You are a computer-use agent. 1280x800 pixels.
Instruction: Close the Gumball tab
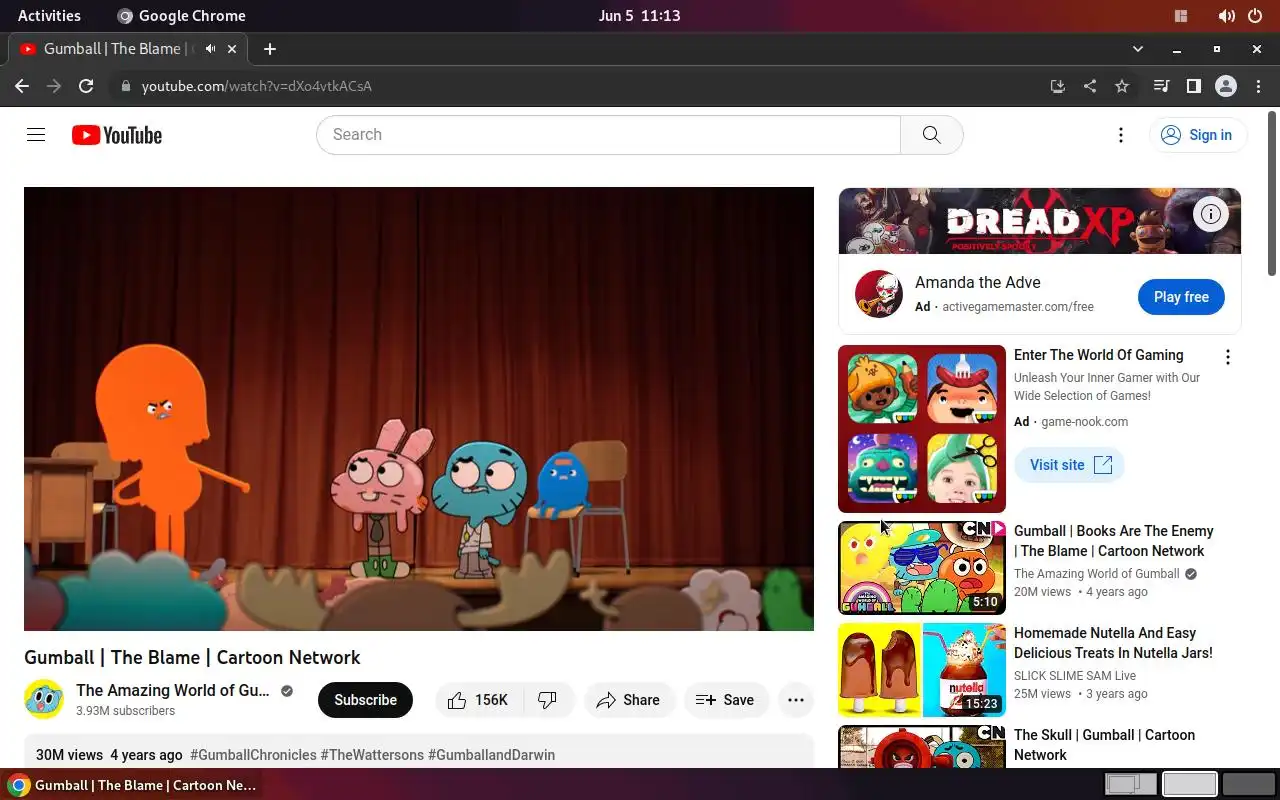[232, 48]
